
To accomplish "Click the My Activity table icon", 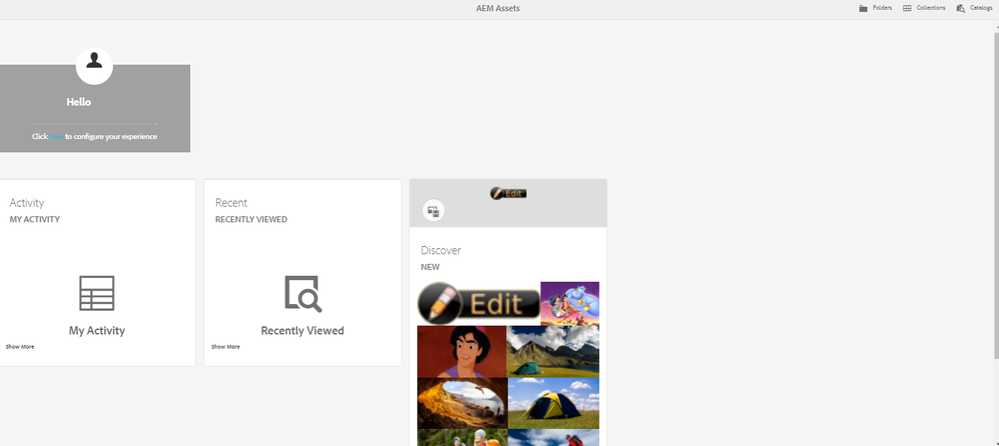I will coord(97,293).
